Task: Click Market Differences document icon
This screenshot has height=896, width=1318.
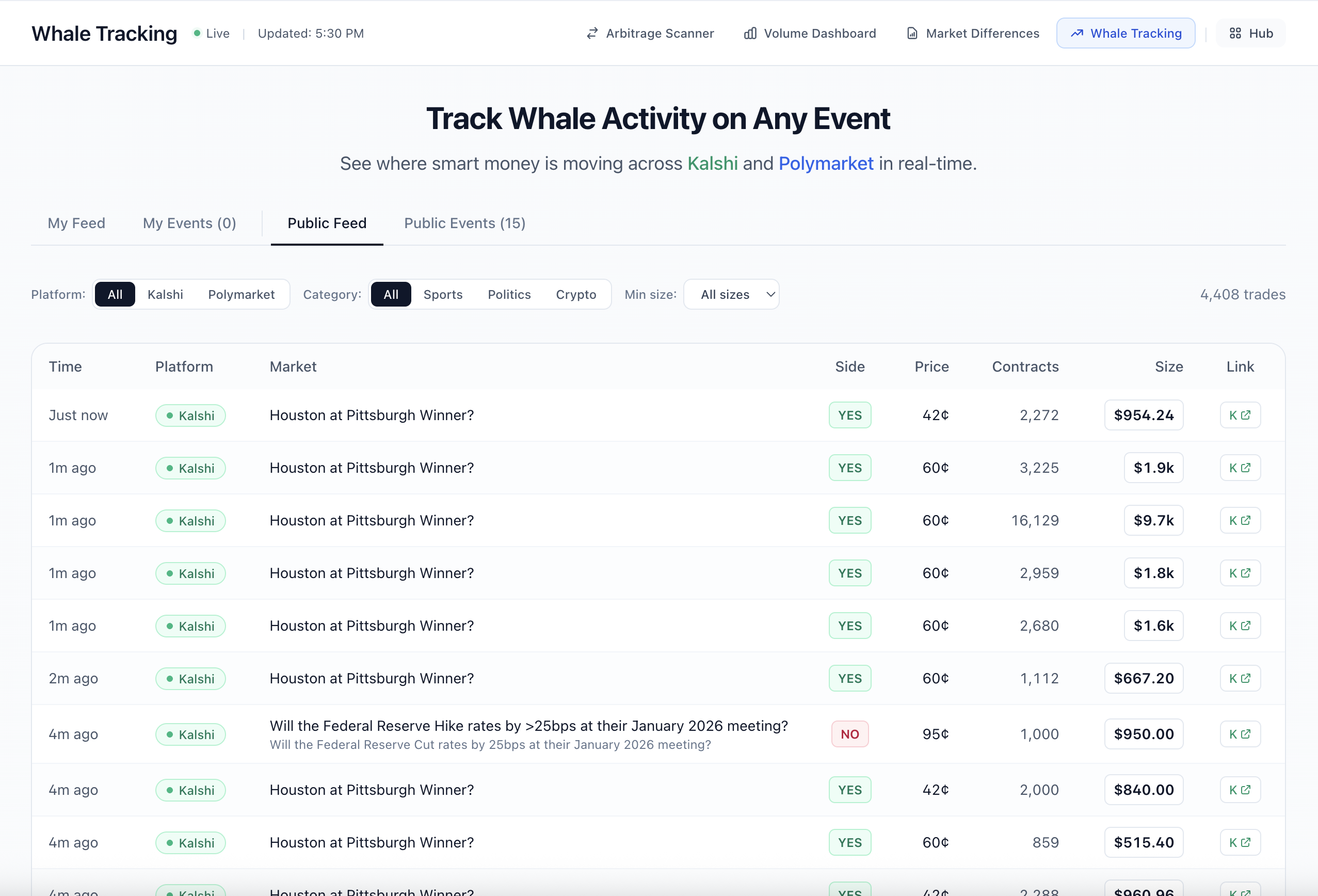Action: (x=912, y=34)
